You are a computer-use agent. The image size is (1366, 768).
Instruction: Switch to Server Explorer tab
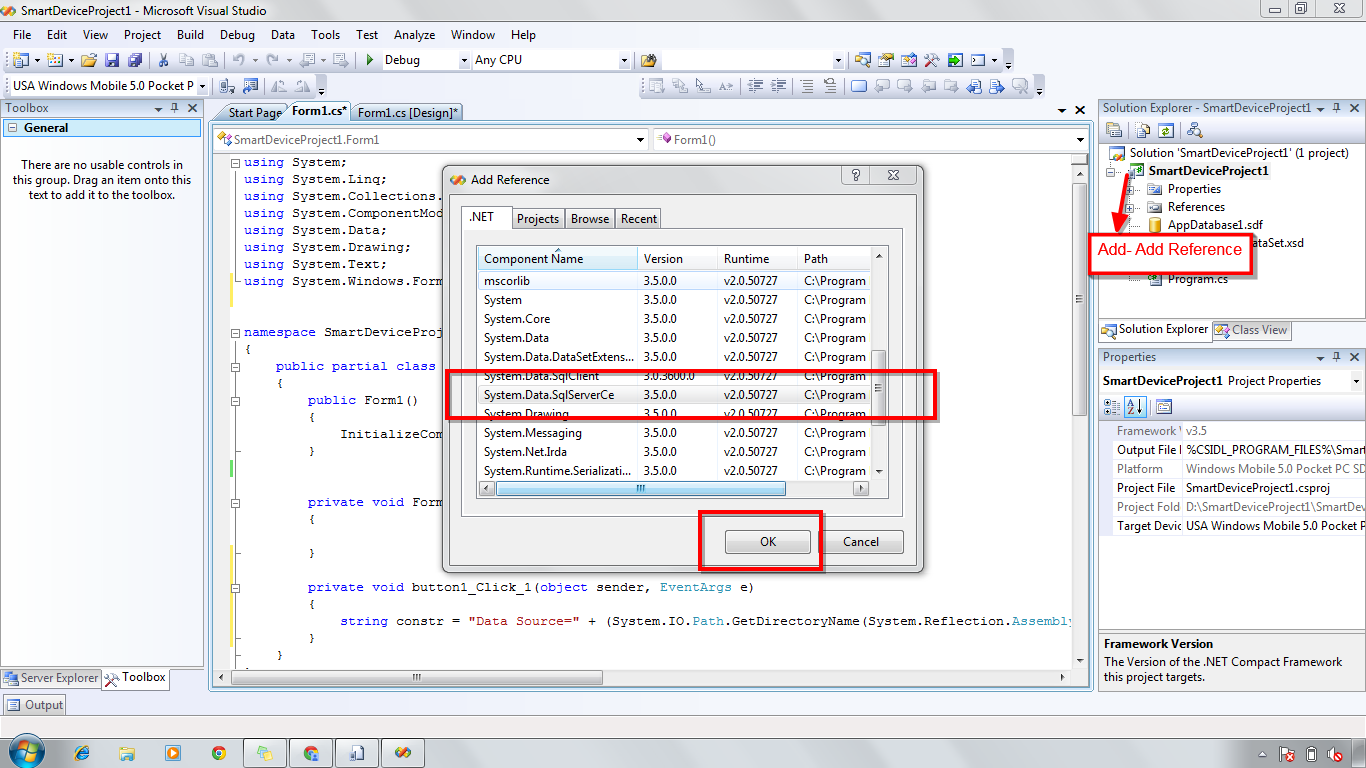pos(51,678)
